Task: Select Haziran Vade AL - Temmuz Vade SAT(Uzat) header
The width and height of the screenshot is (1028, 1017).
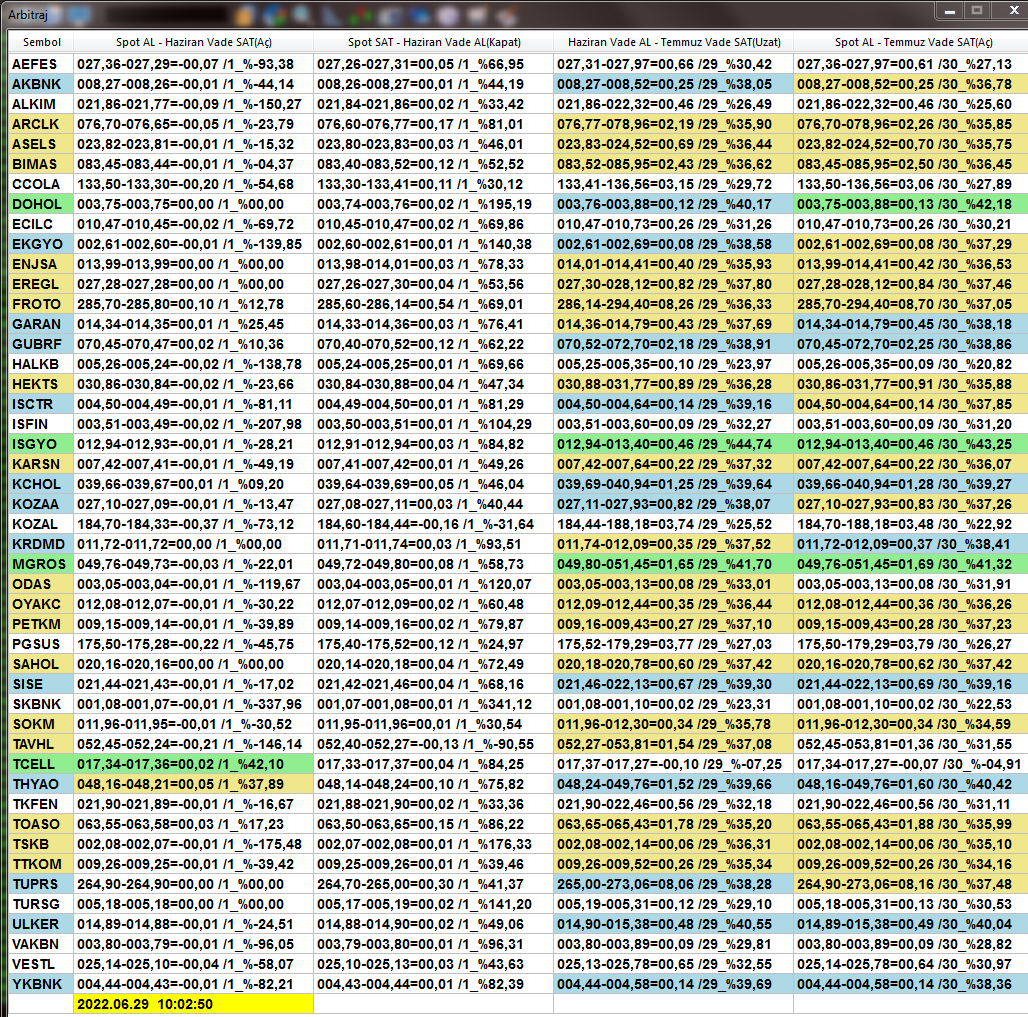Action: pyautogui.click(x=673, y=42)
